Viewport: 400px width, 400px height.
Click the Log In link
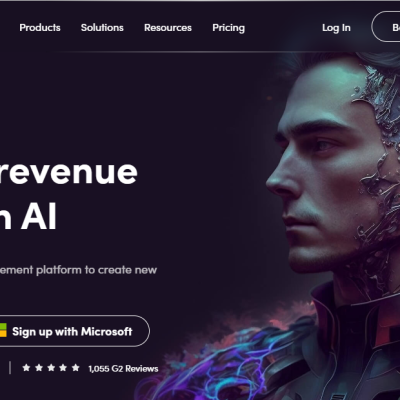click(x=336, y=28)
